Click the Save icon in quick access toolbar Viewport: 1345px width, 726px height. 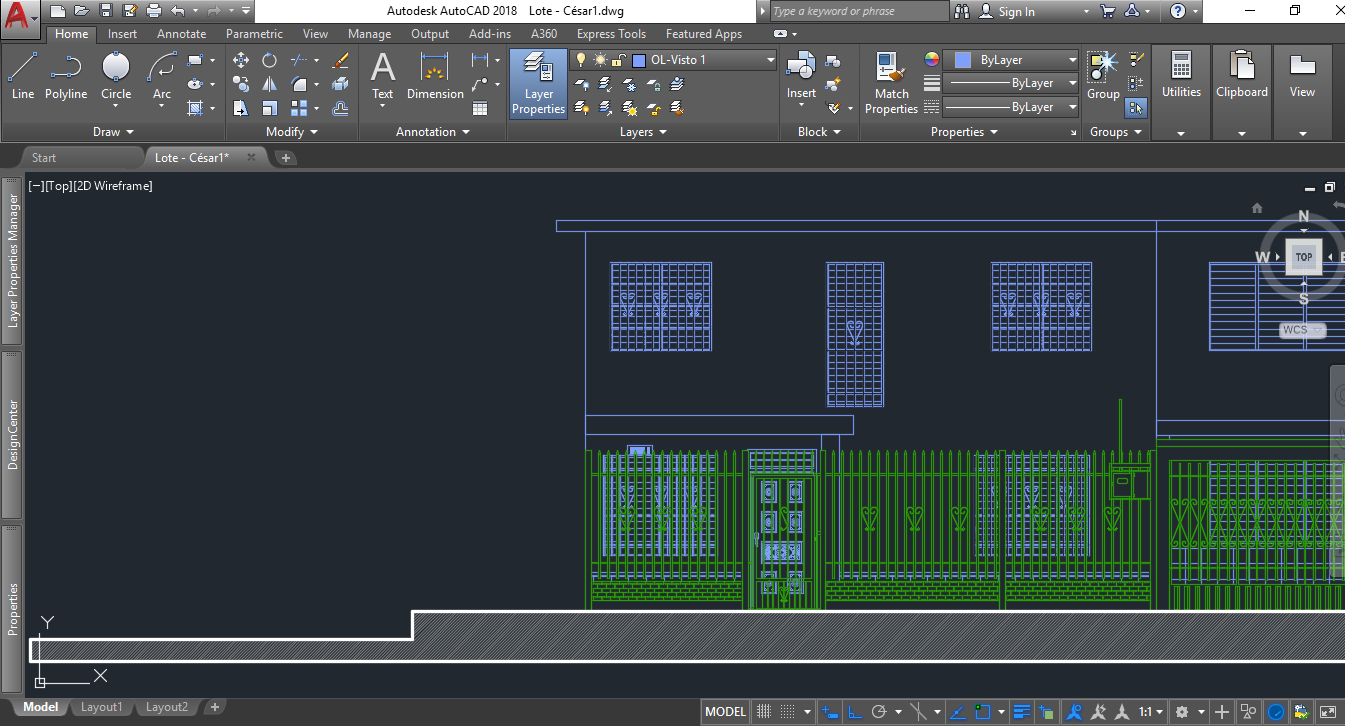click(x=106, y=11)
